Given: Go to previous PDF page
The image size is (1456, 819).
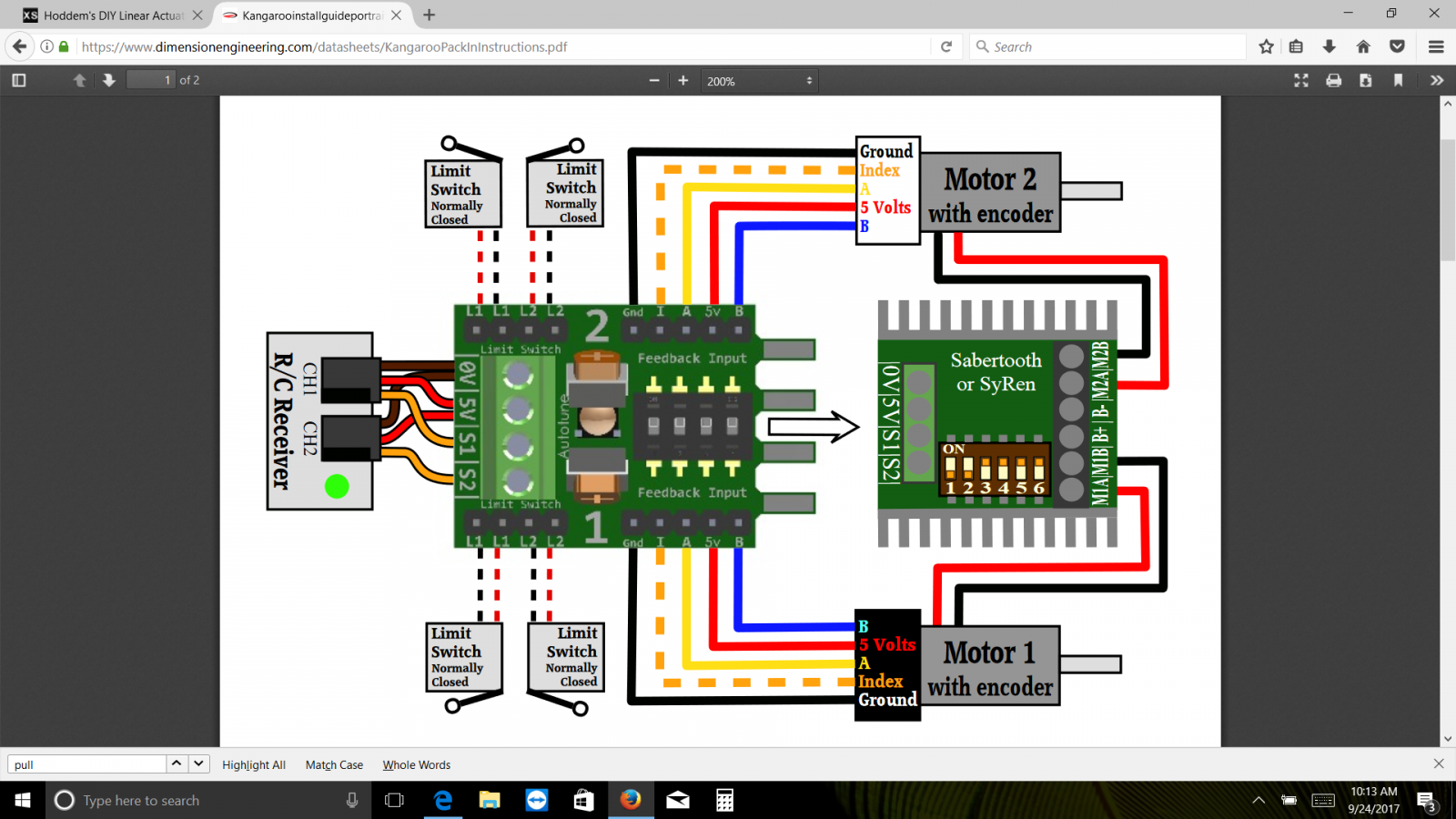Looking at the screenshot, I should 80,80.
